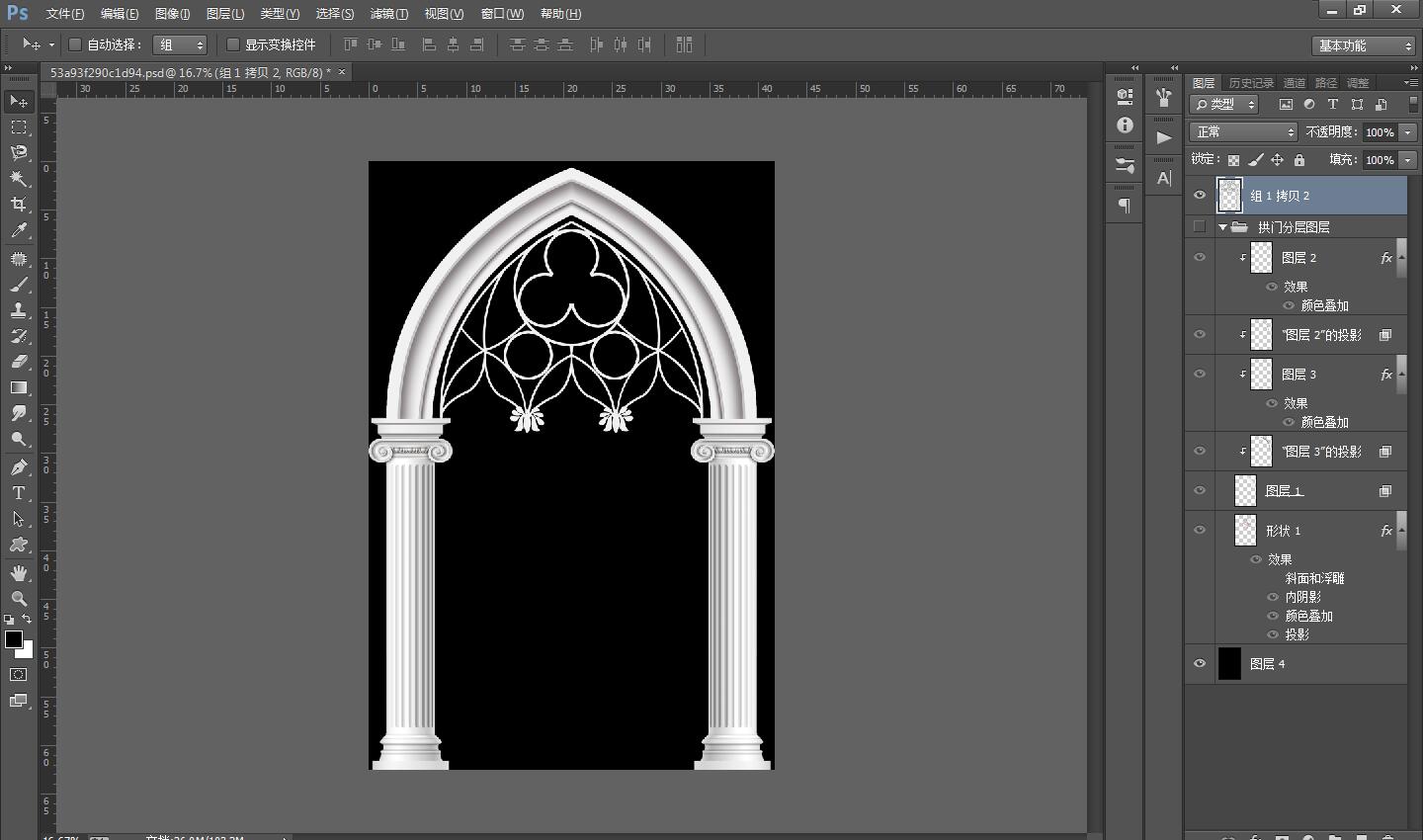1423x840 pixels.
Task: Toggle Quick Mask mode
Action: point(19,675)
